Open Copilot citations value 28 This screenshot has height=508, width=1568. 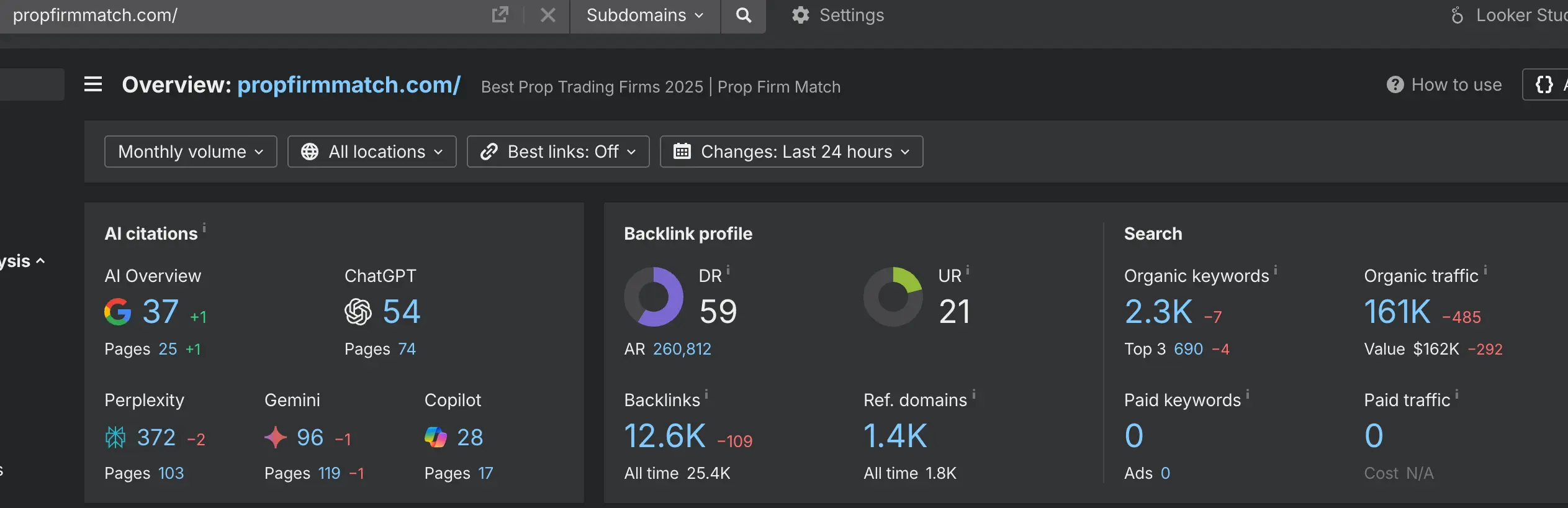pos(471,438)
